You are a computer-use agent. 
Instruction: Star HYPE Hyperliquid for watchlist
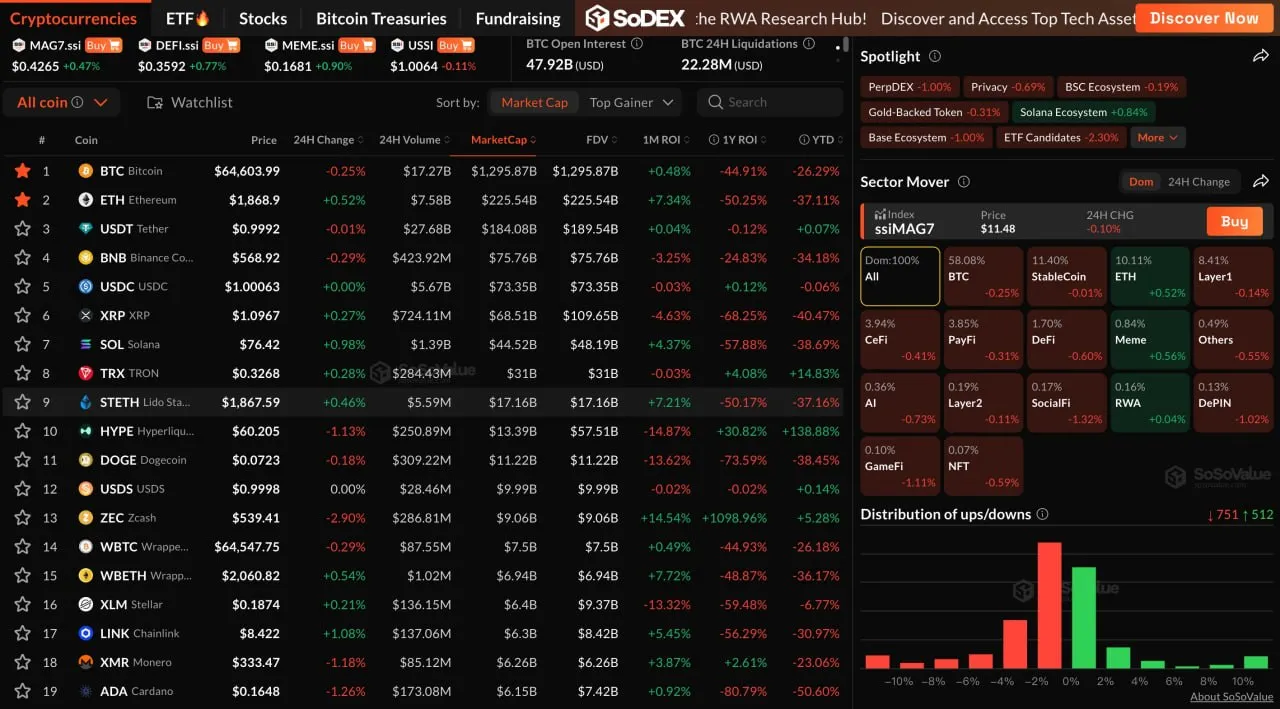[22, 432]
